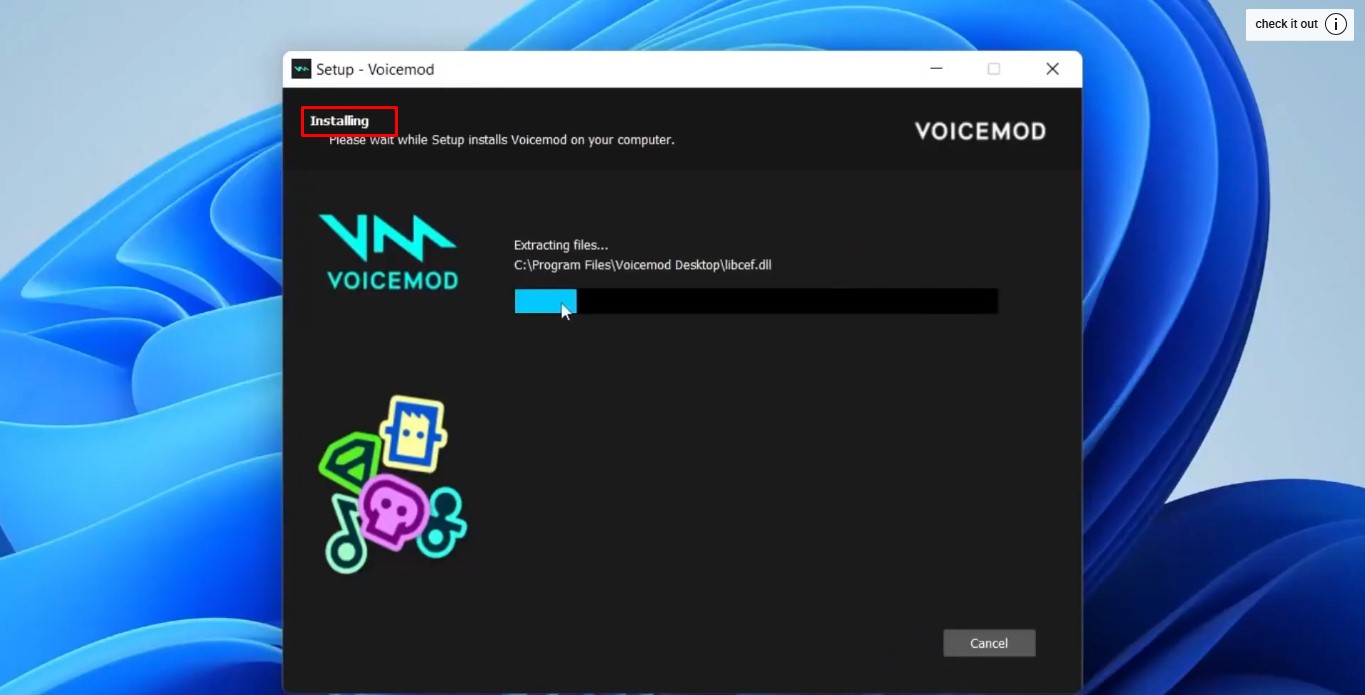Cancel the Voicemod installation
1365x695 pixels.
pyautogui.click(x=988, y=643)
